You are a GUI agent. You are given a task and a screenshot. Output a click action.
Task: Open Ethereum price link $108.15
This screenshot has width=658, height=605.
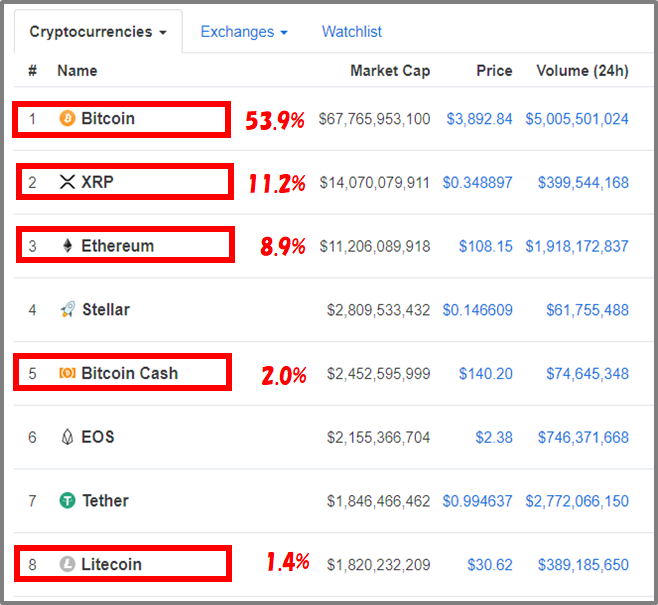[x=486, y=246]
